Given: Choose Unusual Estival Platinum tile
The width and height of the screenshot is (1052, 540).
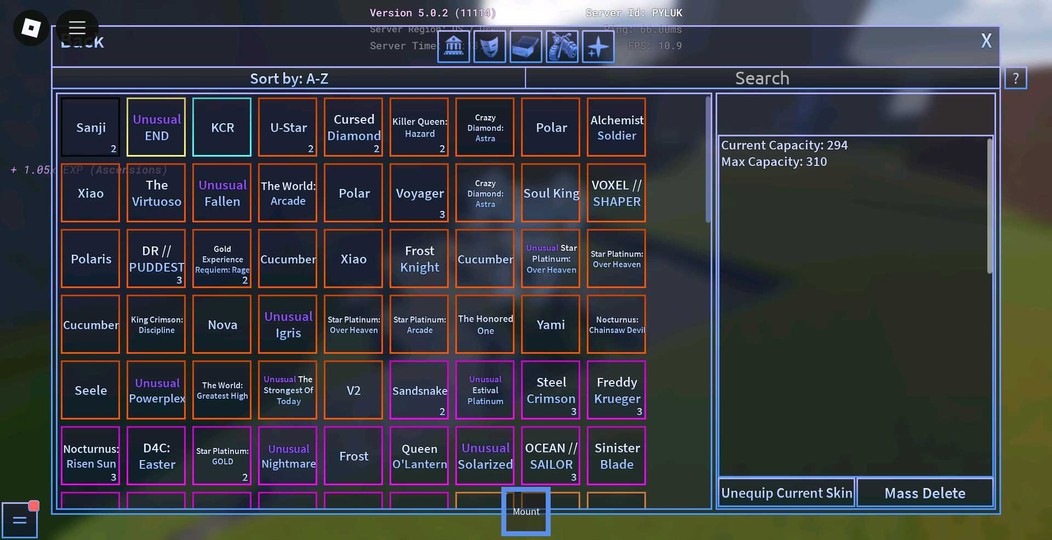Looking at the screenshot, I should coord(485,390).
